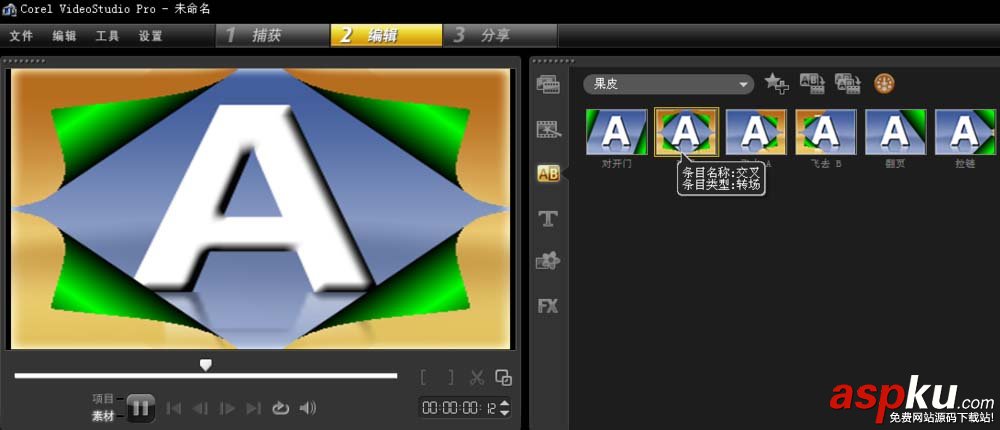Pause playback with the pause button
The height and width of the screenshot is (430, 1000).
tap(140, 408)
